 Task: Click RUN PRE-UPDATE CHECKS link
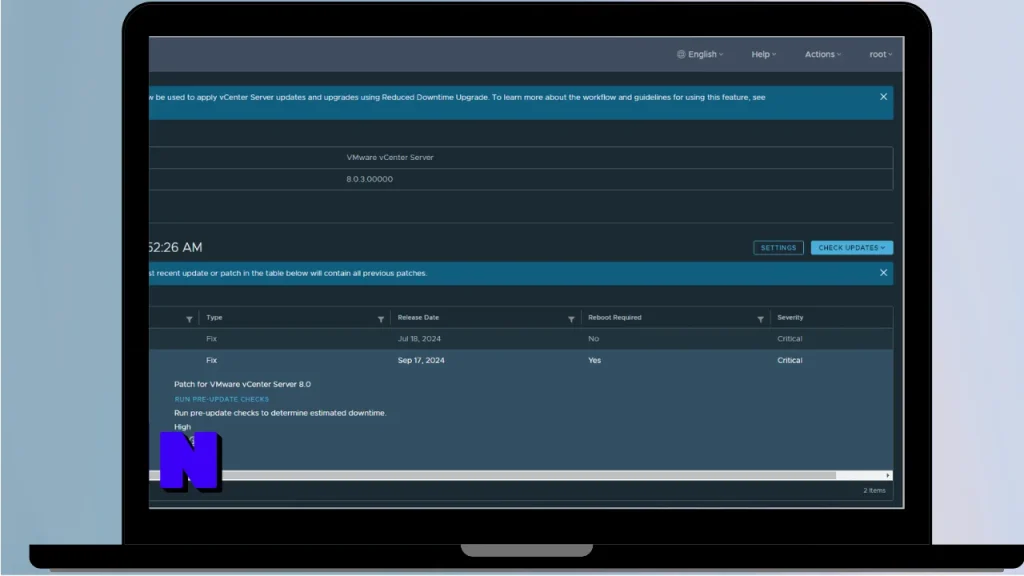coord(221,399)
